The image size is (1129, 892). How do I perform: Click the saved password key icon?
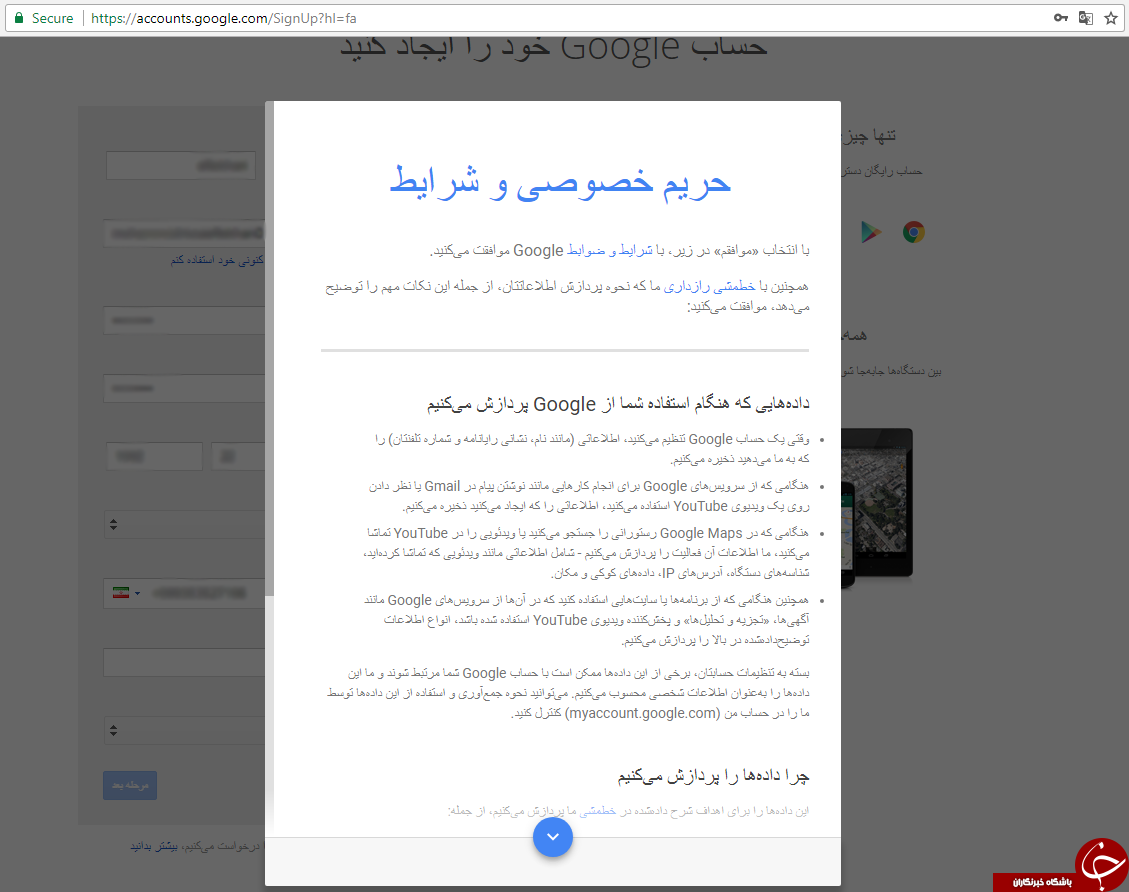point(1061,18)
